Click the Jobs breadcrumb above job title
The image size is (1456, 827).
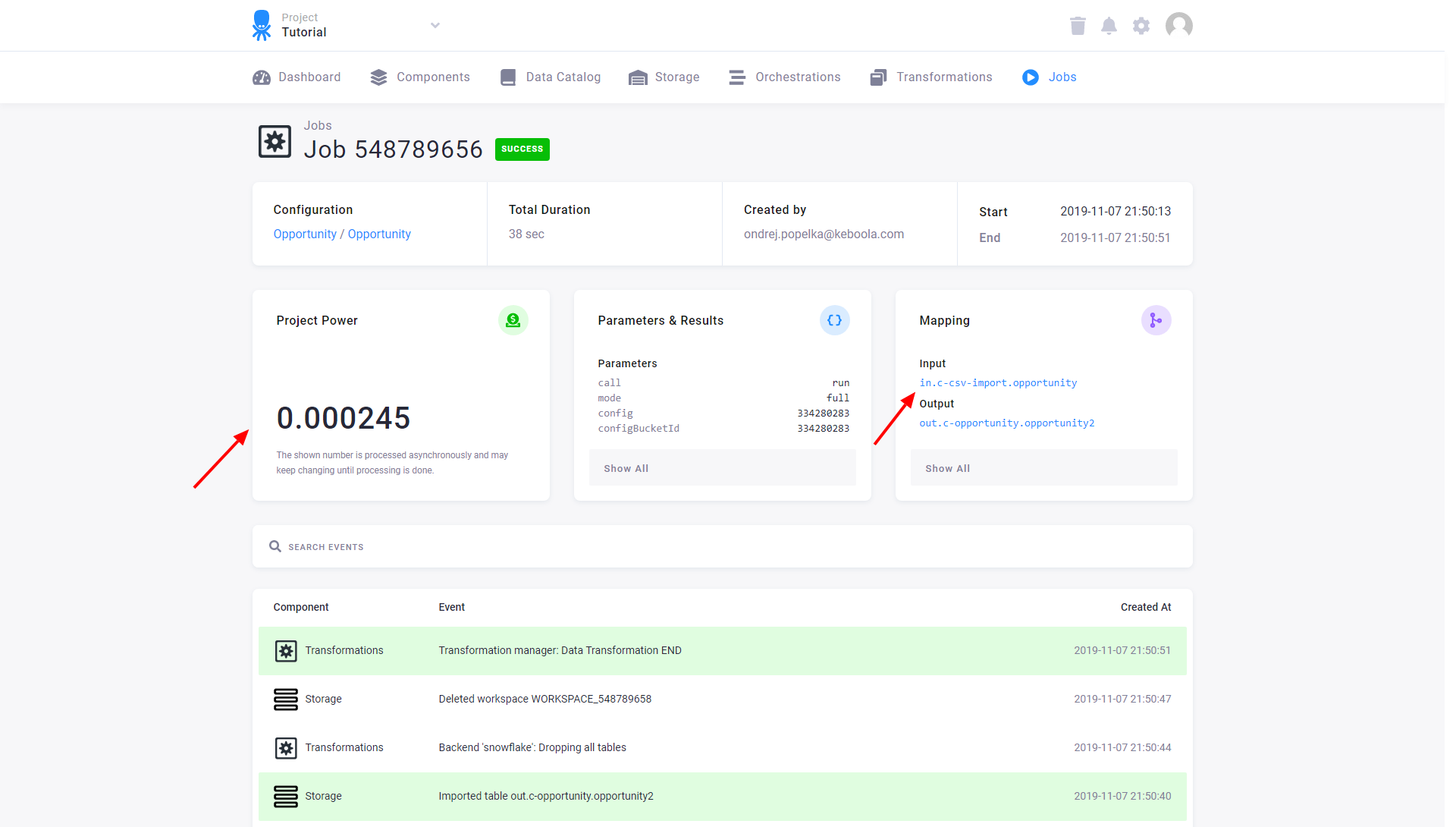coord(318,126)
